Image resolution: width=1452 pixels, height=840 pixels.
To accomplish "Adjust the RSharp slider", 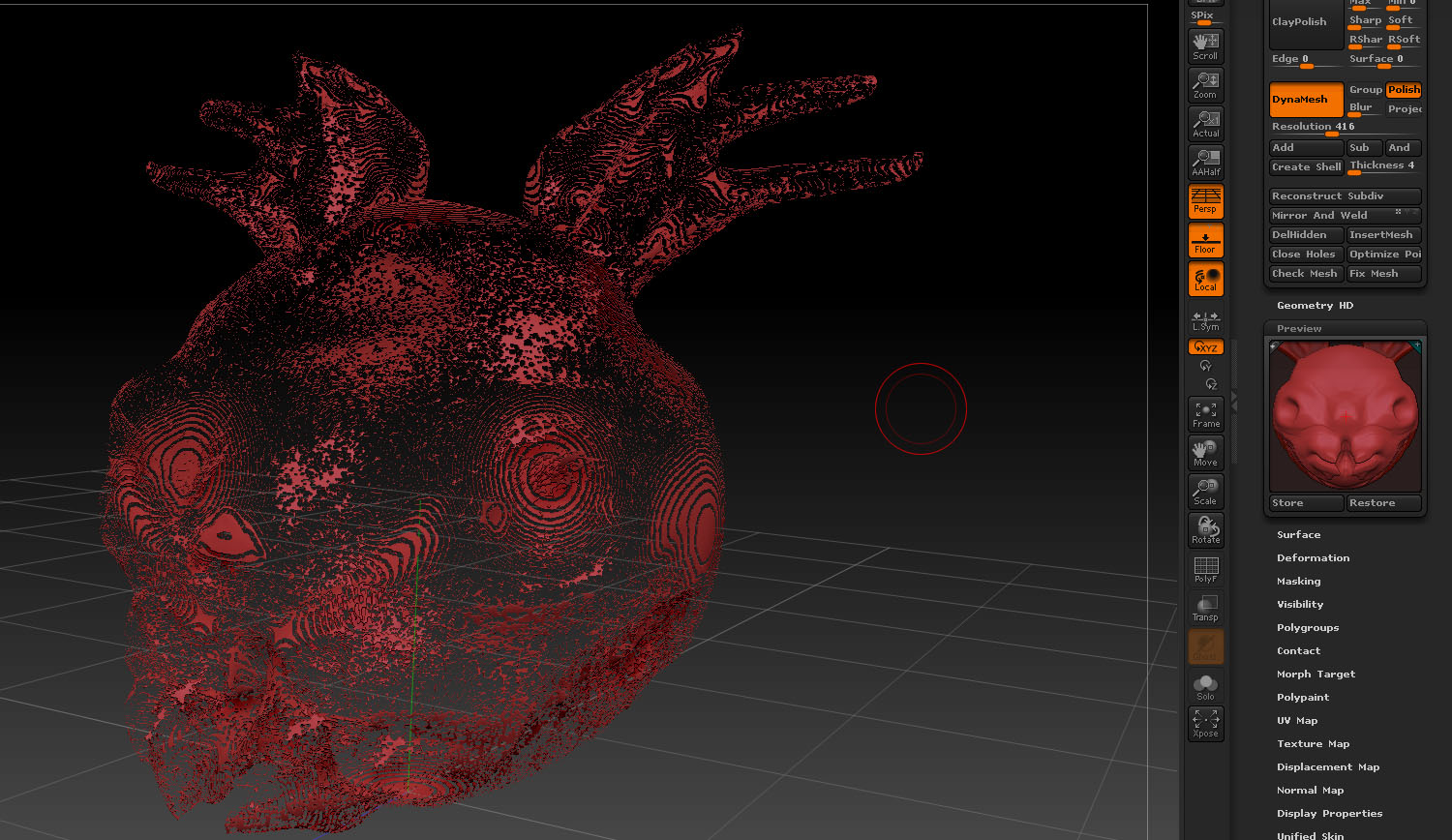I will [1365, 41].
